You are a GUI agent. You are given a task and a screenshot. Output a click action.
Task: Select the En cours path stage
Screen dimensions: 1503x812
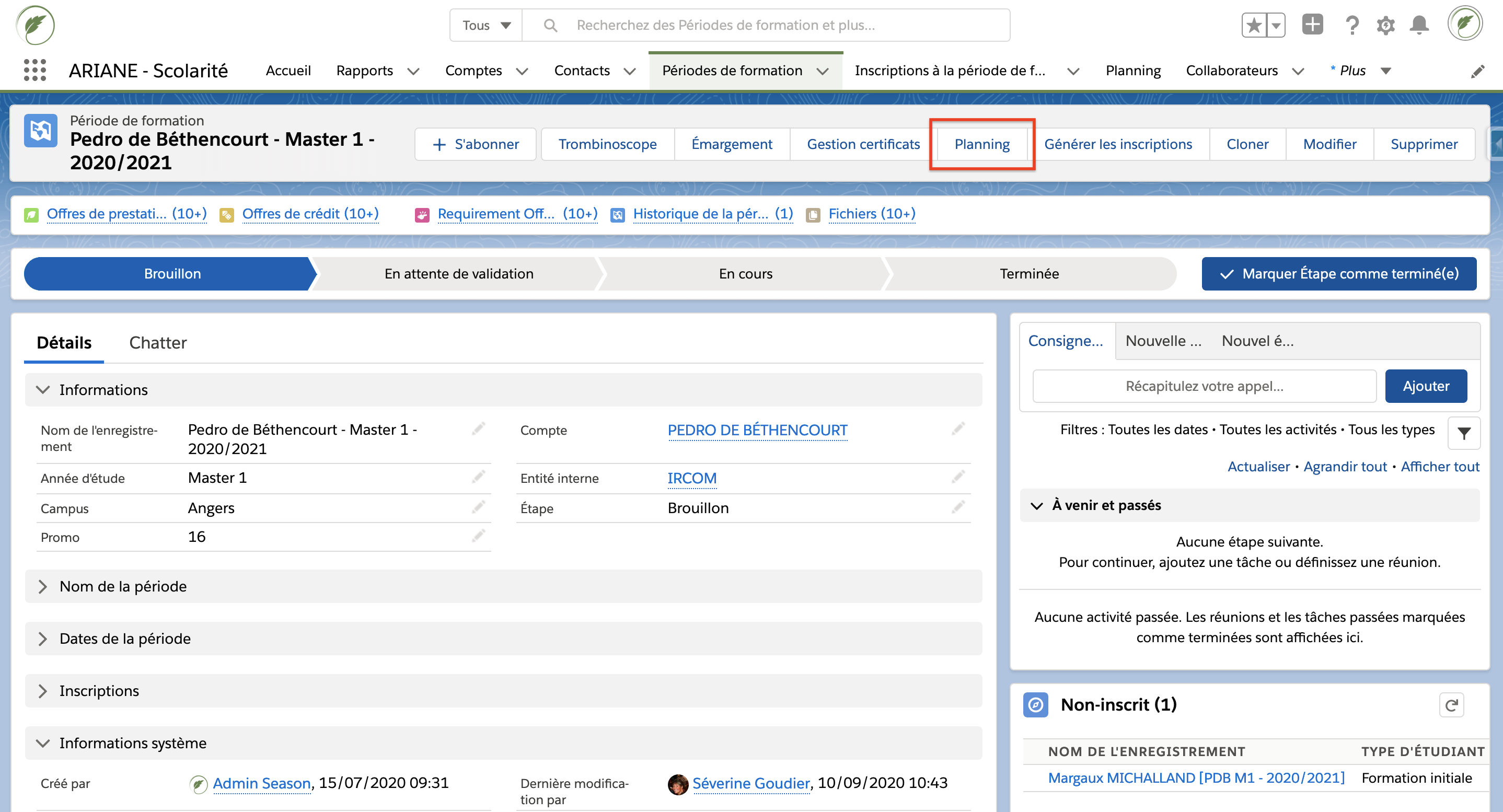coord(745,274)
